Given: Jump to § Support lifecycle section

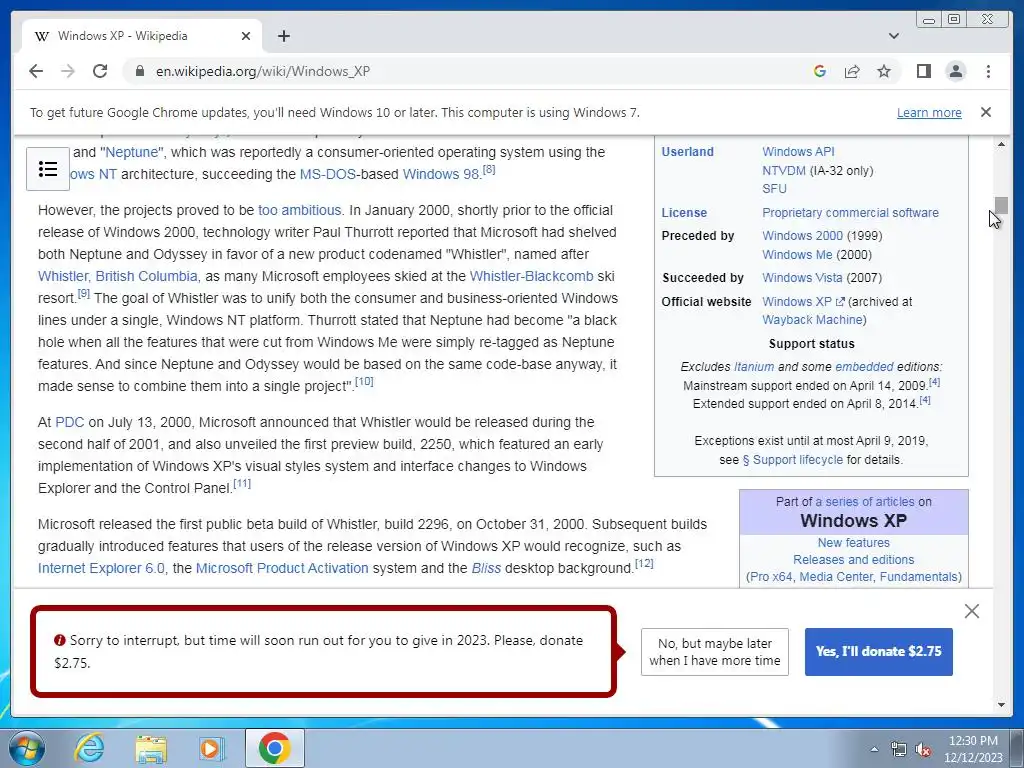Looking at the screenshot, I should coord(793,460).
